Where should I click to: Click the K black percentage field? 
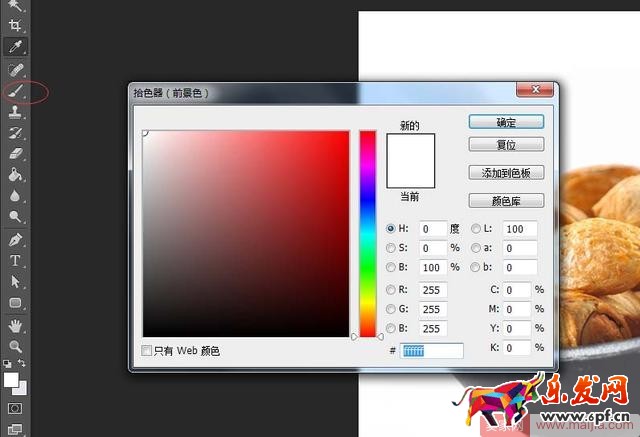pos(517,348)
